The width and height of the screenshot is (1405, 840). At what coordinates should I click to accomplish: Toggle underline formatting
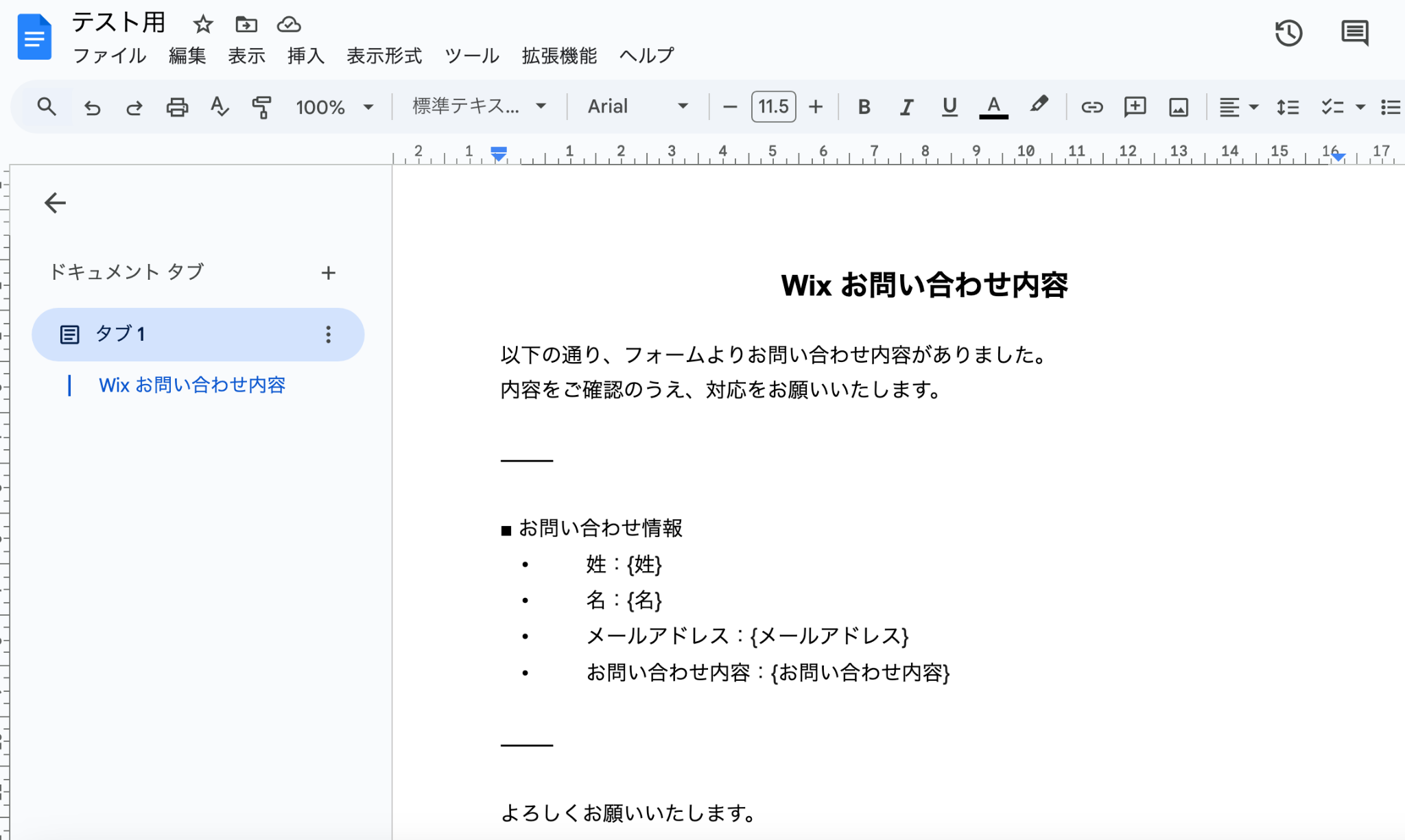pos(949,107)
